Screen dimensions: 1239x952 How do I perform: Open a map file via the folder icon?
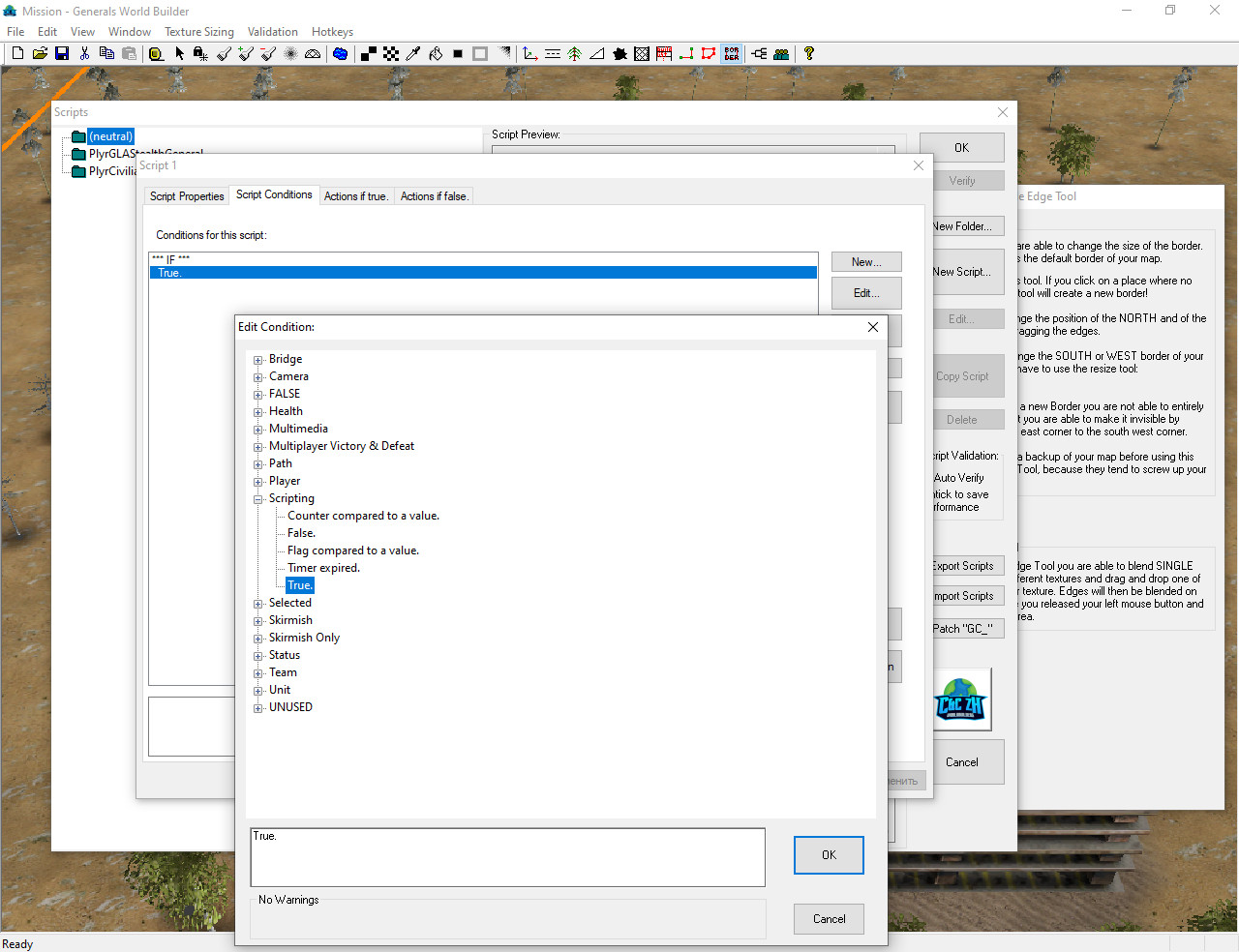[40, 54]
